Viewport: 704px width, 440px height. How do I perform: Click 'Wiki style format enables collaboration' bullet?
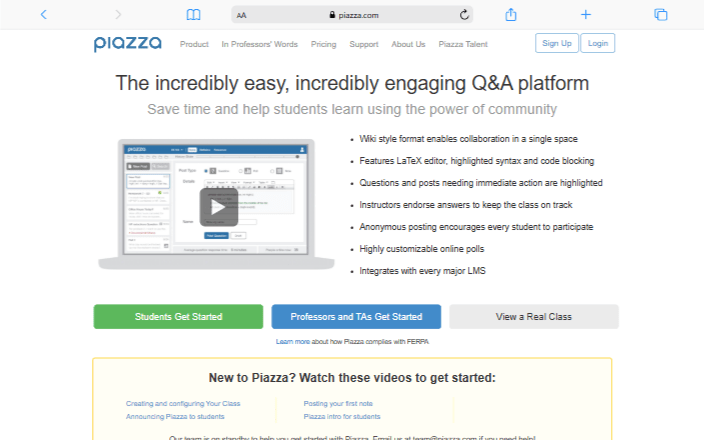468,139
